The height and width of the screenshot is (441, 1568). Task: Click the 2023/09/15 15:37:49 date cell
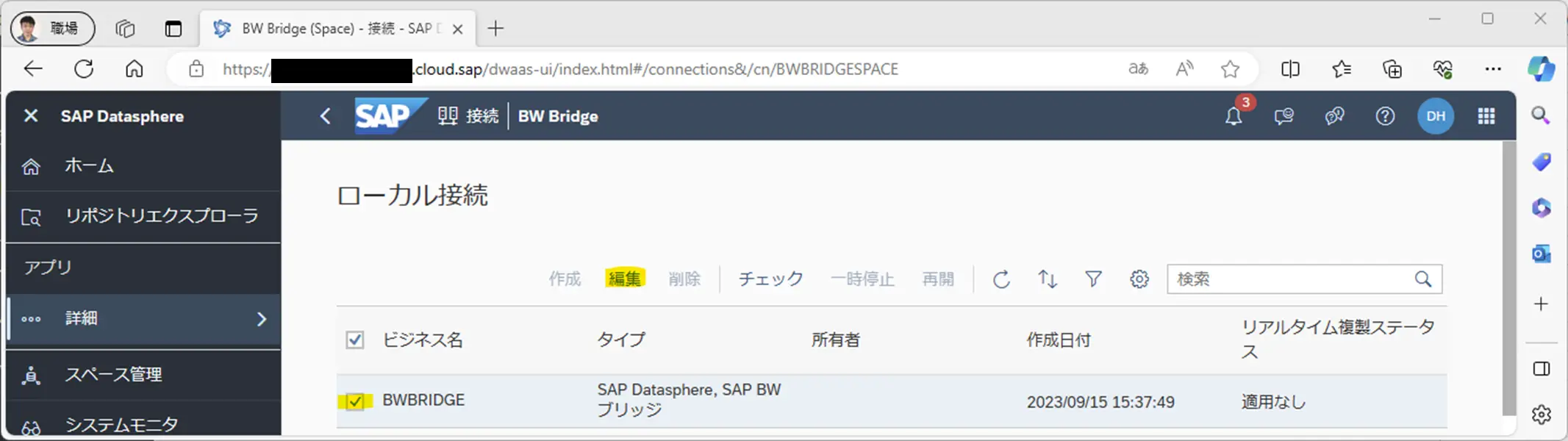(1100, 402)
